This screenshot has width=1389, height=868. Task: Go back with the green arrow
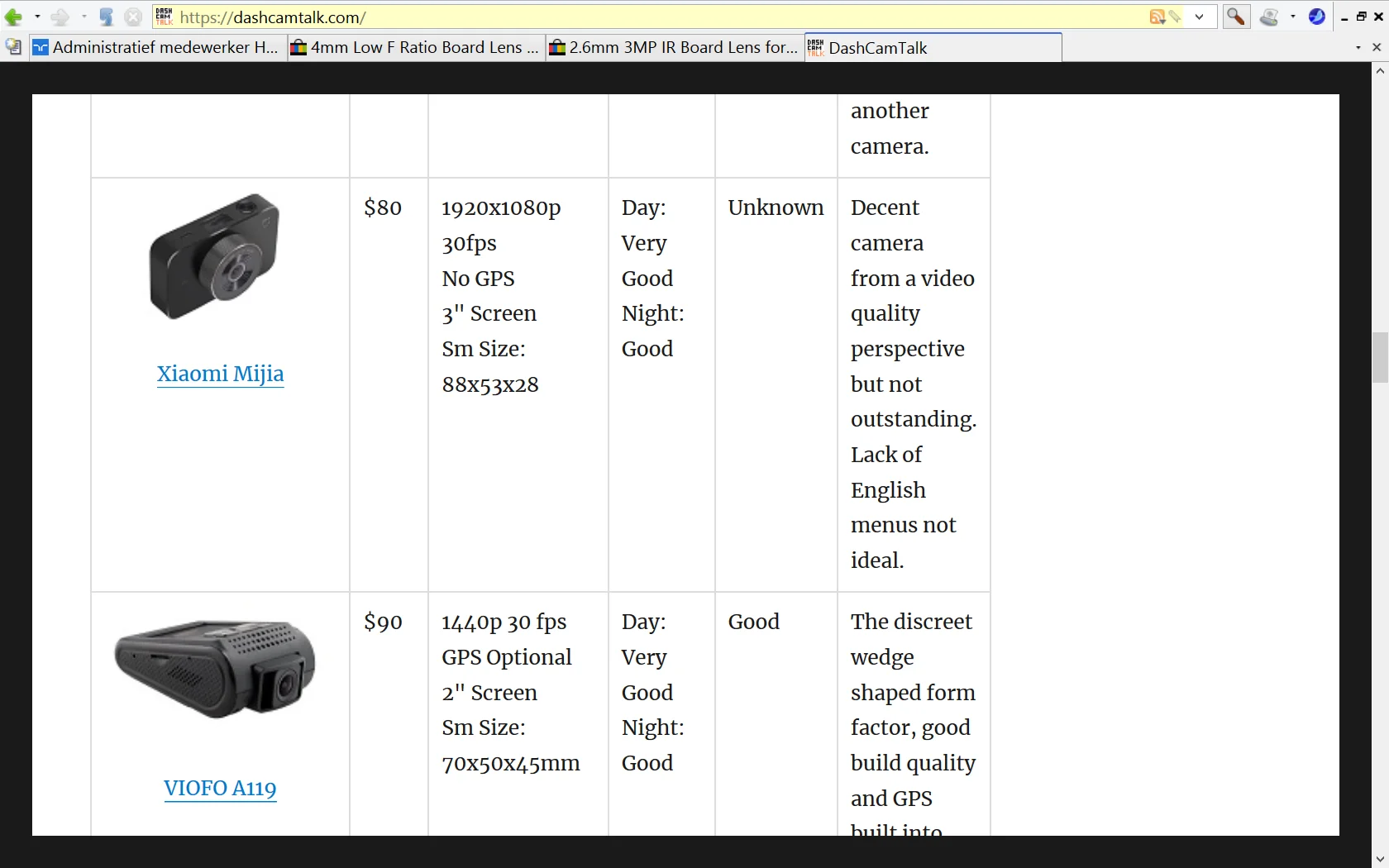[x=13, y=17]
